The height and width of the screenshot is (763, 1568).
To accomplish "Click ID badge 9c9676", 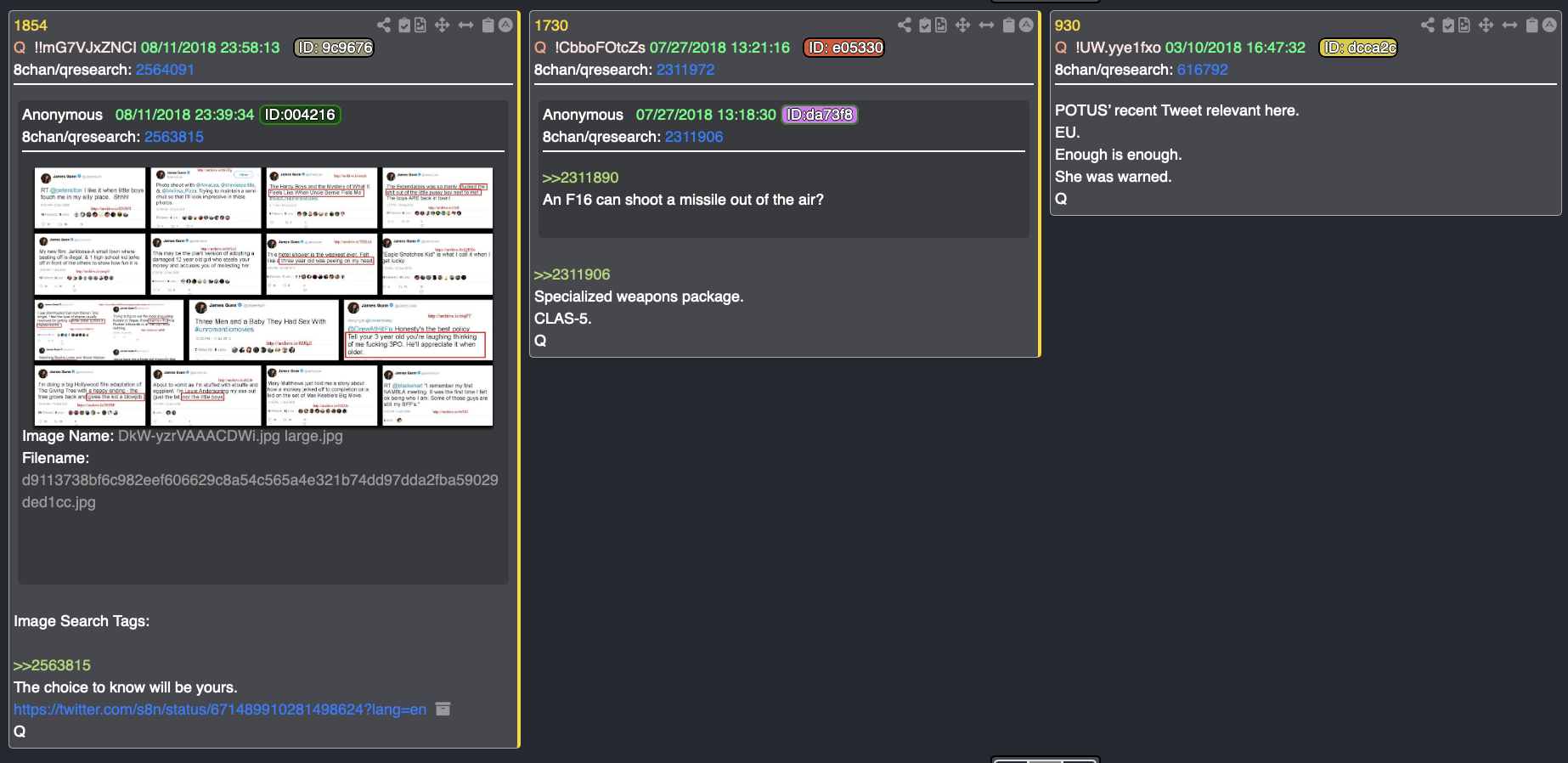I will point(335,48).
